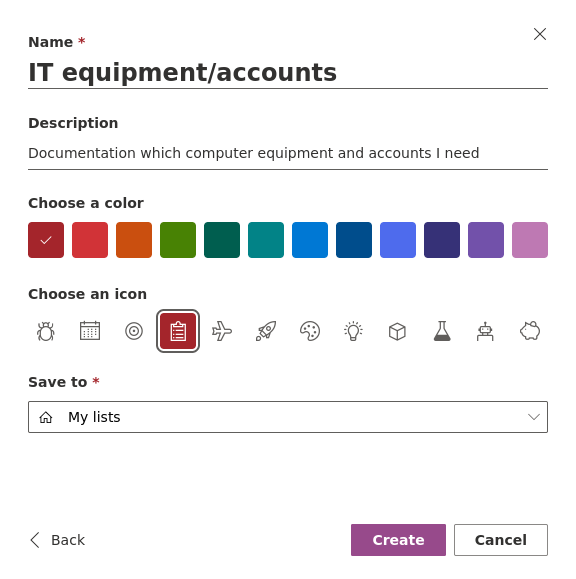
Task: Select the highlighted clipboard icon
Action: [x=178, y=331]
